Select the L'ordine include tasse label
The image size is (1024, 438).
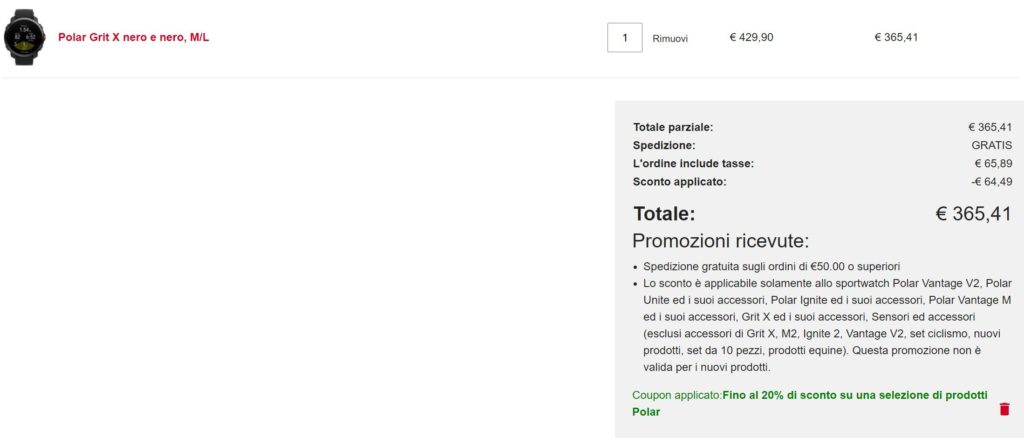[693, 164]
